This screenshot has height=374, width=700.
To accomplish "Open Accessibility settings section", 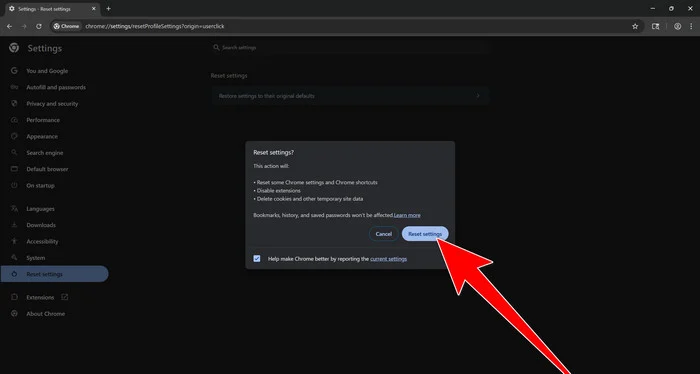I will (42, 241).
